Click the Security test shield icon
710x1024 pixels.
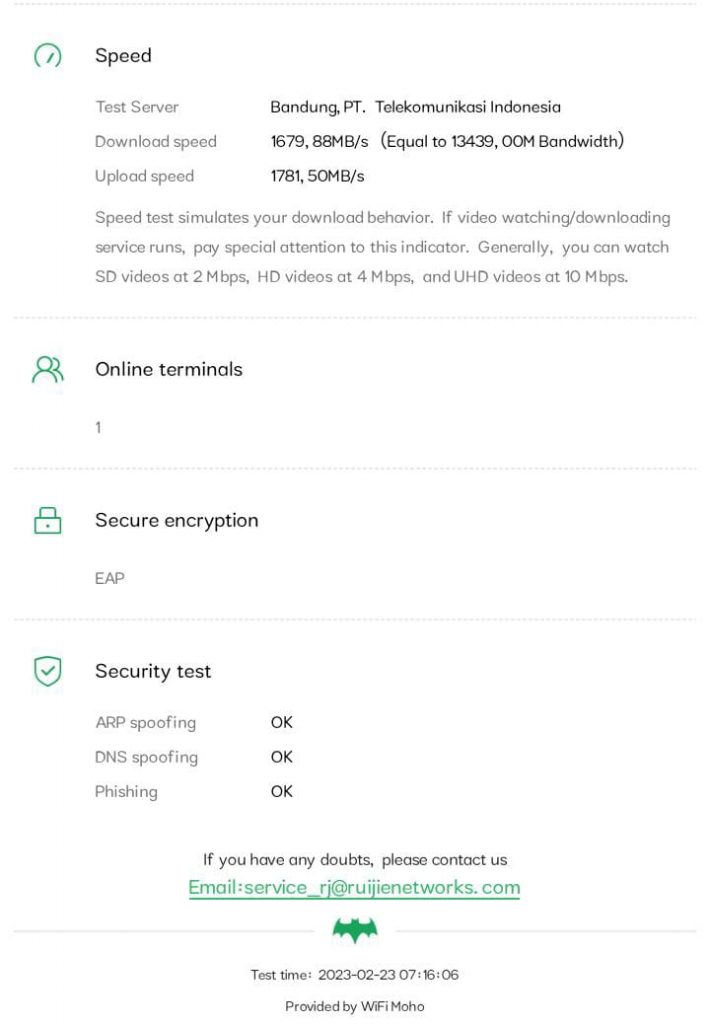coord(47,671)
